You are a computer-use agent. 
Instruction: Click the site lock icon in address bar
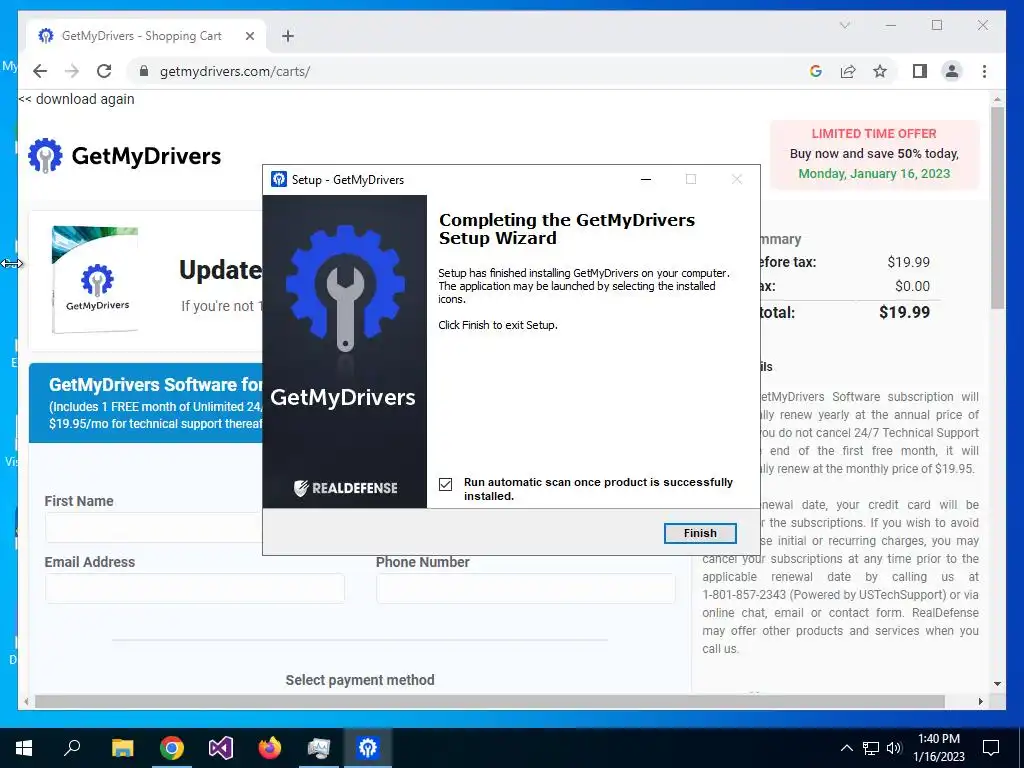(x=144, y=71)
